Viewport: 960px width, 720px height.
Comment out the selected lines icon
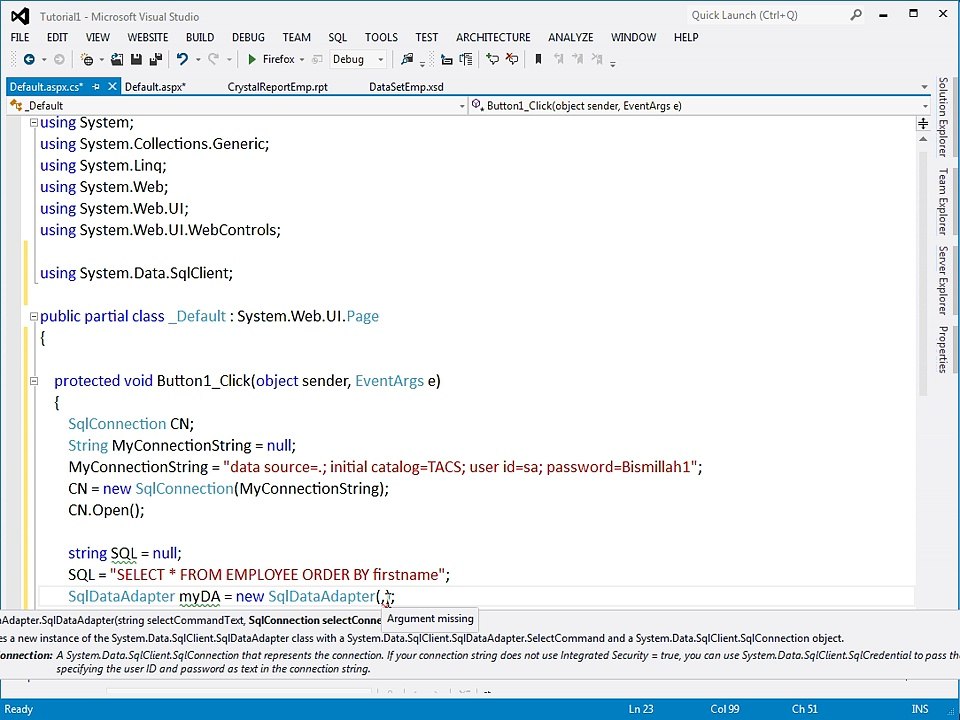point(492,59)
